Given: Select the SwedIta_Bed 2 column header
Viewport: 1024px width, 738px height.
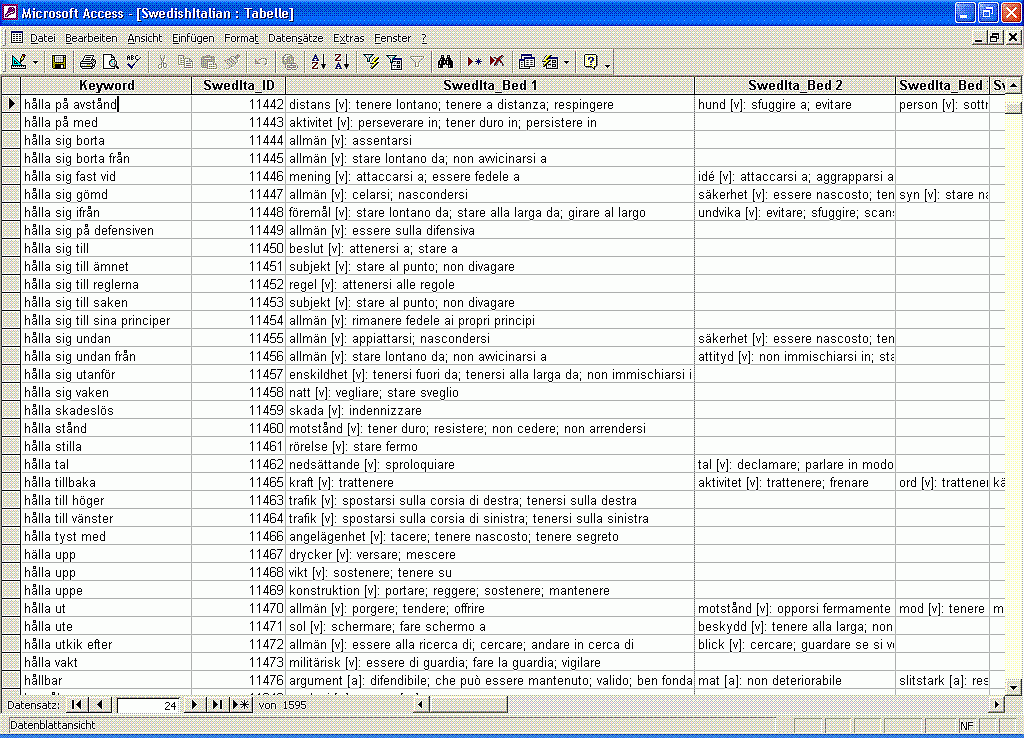Looking at the screenshot, I should click(795, 85).
